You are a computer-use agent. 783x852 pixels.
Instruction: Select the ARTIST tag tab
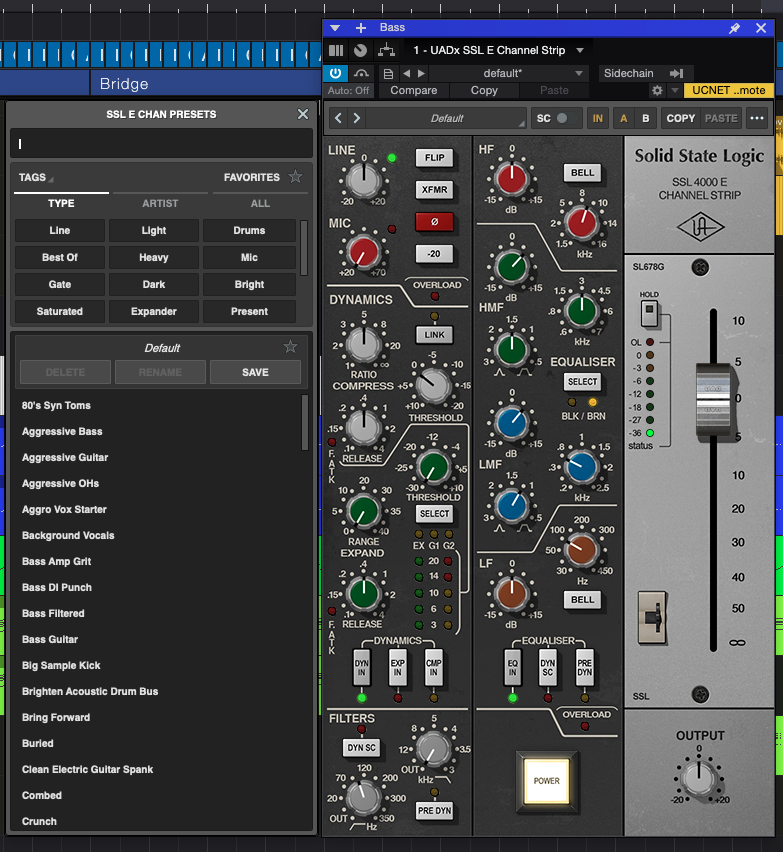click(160, 203)
